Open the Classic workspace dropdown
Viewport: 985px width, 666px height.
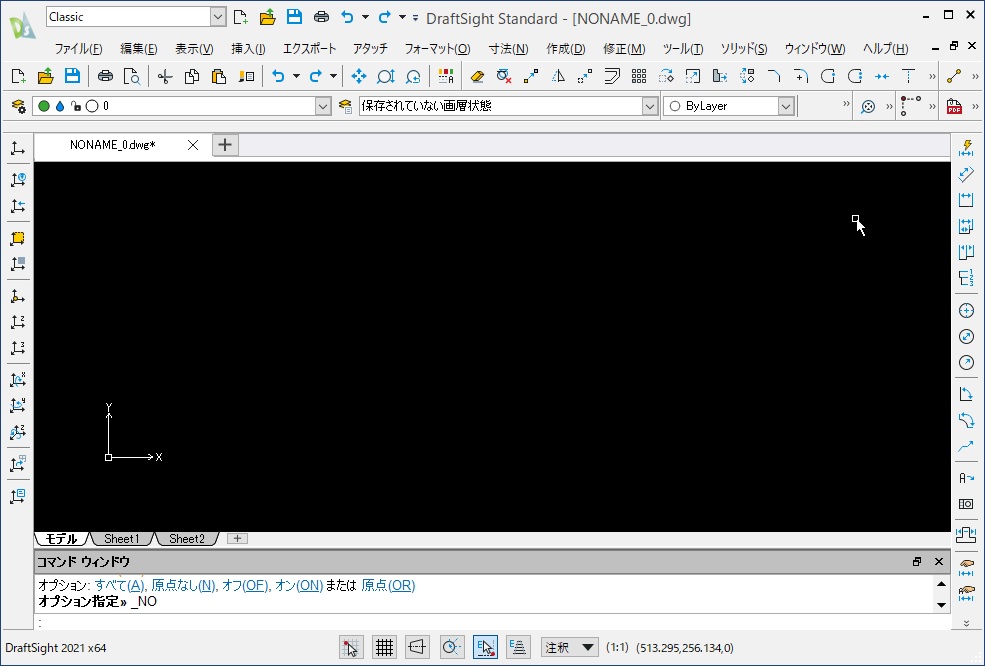point(218,17)
